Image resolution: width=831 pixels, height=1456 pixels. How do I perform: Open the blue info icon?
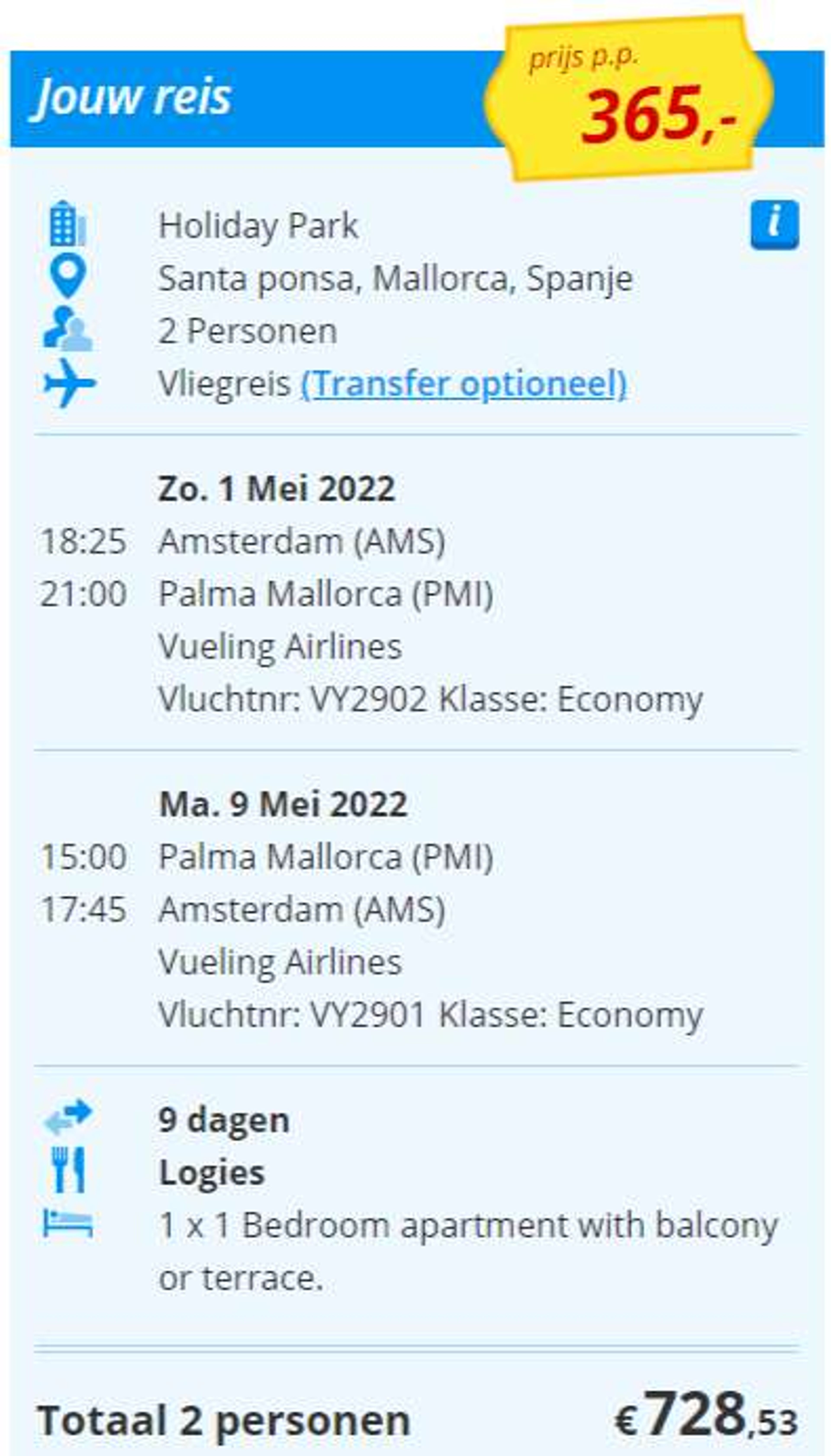(775, 225)
